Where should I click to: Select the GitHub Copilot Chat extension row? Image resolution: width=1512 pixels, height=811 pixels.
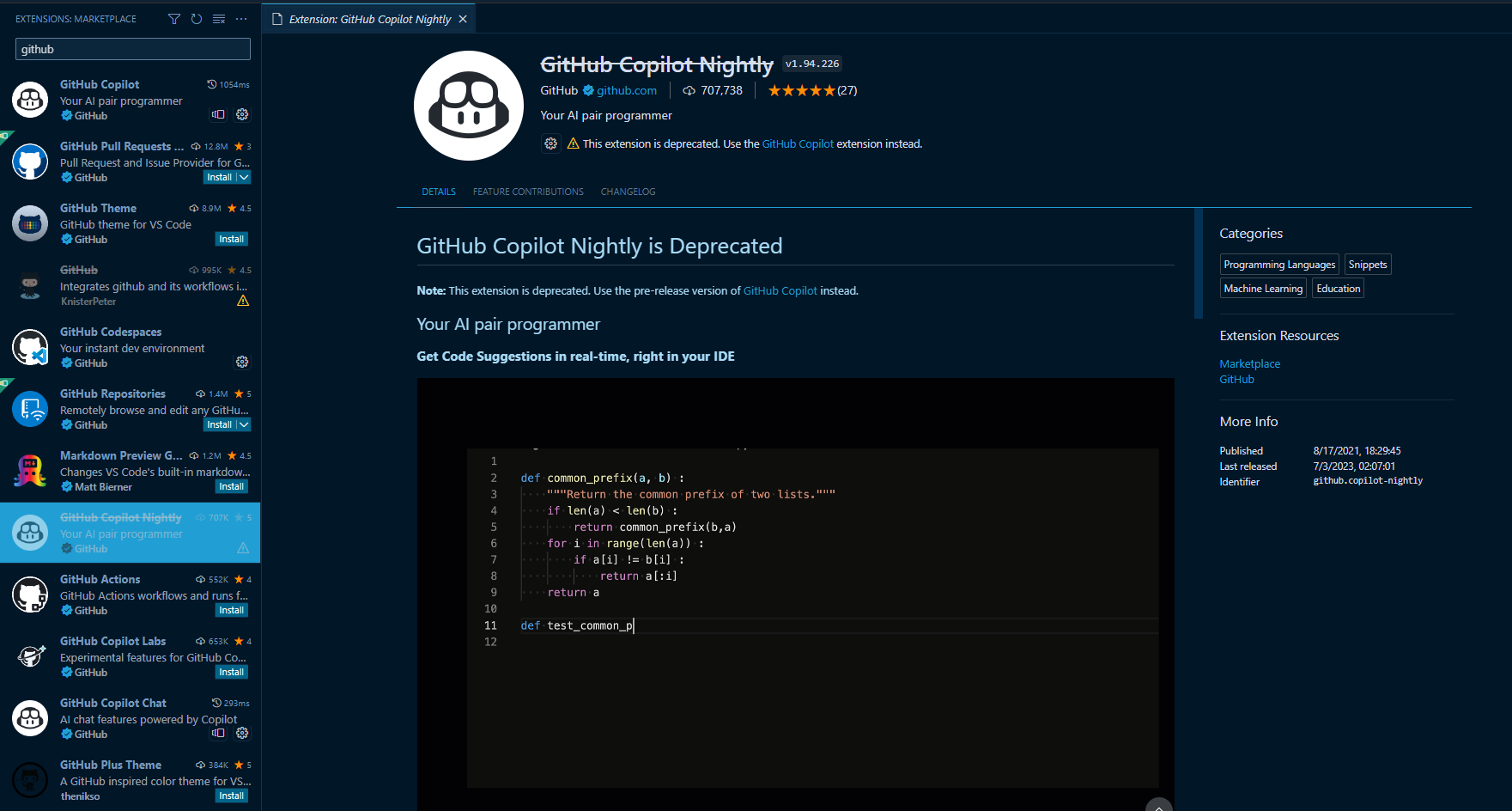(x=131, y=718)
